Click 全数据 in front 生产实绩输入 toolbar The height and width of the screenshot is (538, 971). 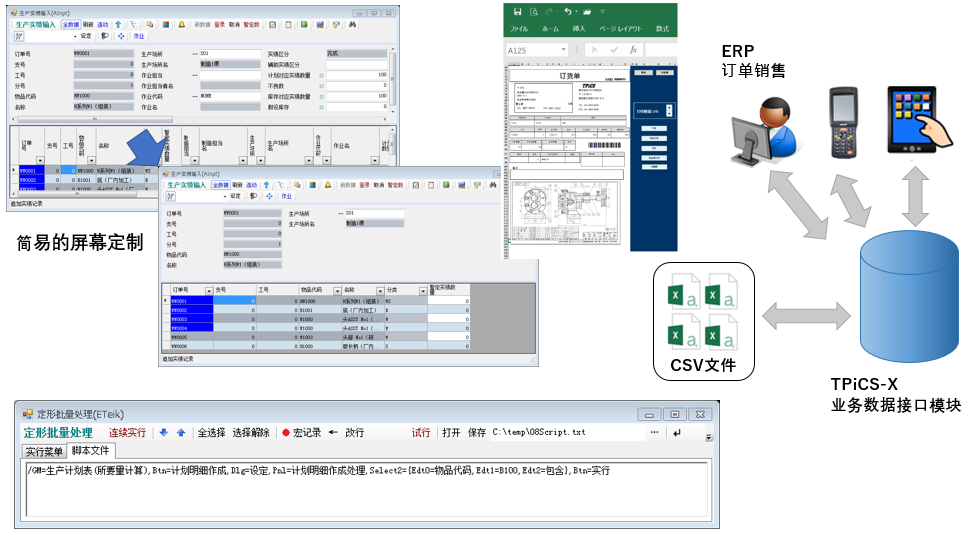pyautogui.click(x=220, y=185)
